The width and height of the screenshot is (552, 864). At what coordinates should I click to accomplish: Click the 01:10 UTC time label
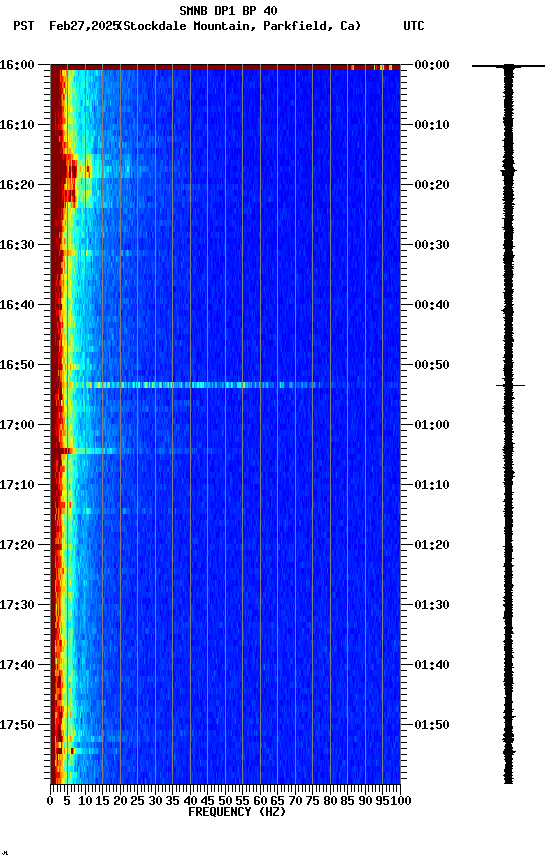(432, 485)
